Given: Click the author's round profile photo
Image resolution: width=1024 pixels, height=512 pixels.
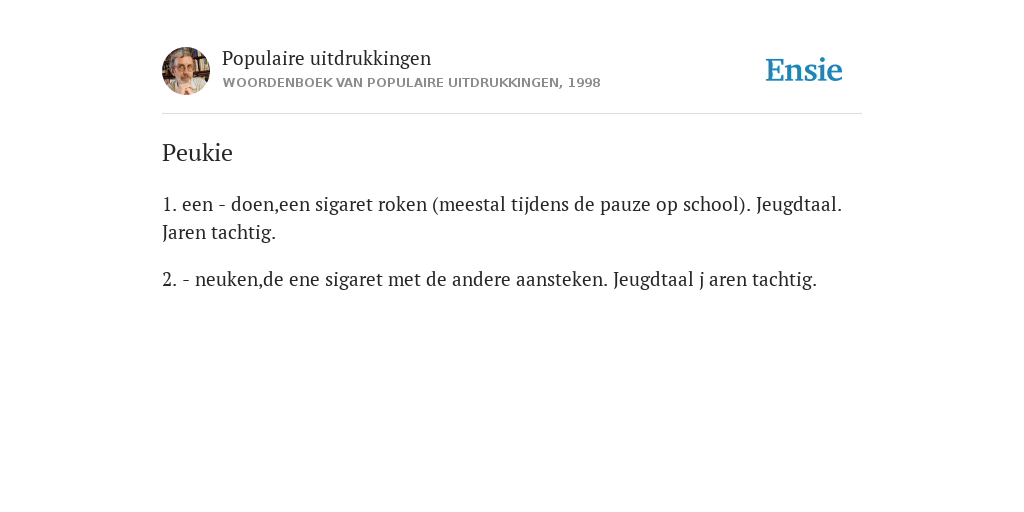Looking at the screenshot, I should point(186,71).
